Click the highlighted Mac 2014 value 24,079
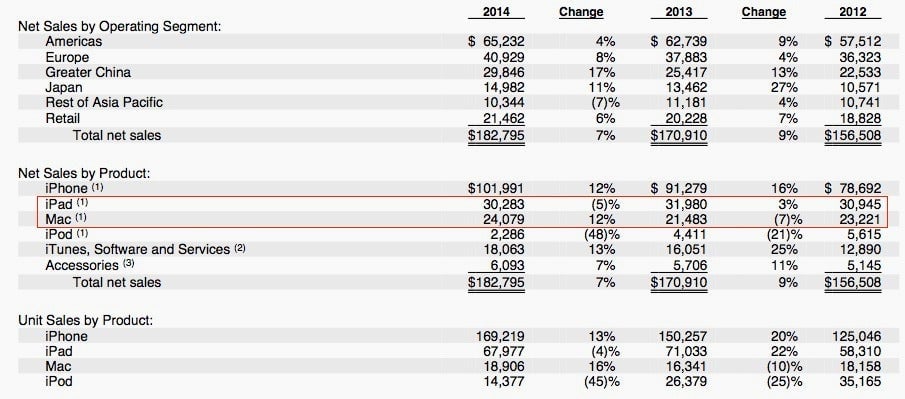The image size is (905, 399). pyautogui.click(x=503, y=219)
